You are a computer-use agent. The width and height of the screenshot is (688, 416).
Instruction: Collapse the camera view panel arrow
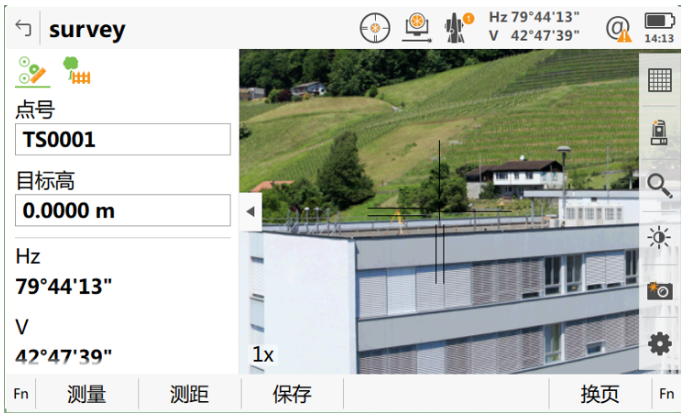coord(251,212)
